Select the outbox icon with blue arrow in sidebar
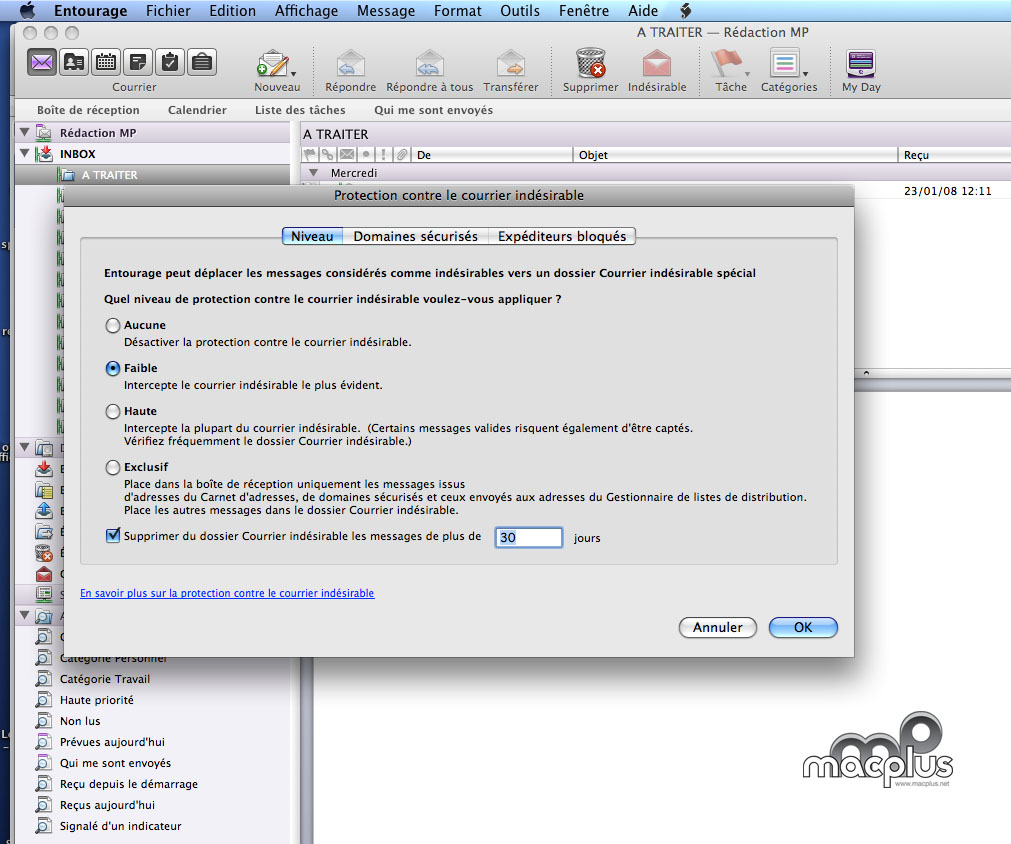 [44, 511]
